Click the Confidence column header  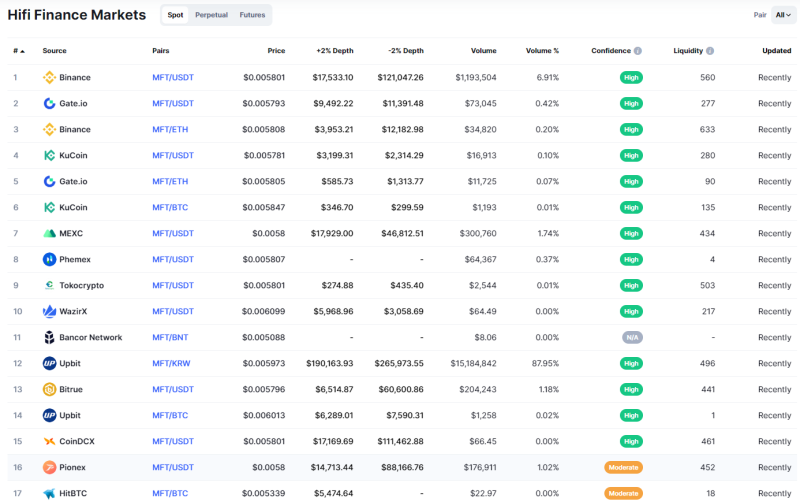pos(611,51)
